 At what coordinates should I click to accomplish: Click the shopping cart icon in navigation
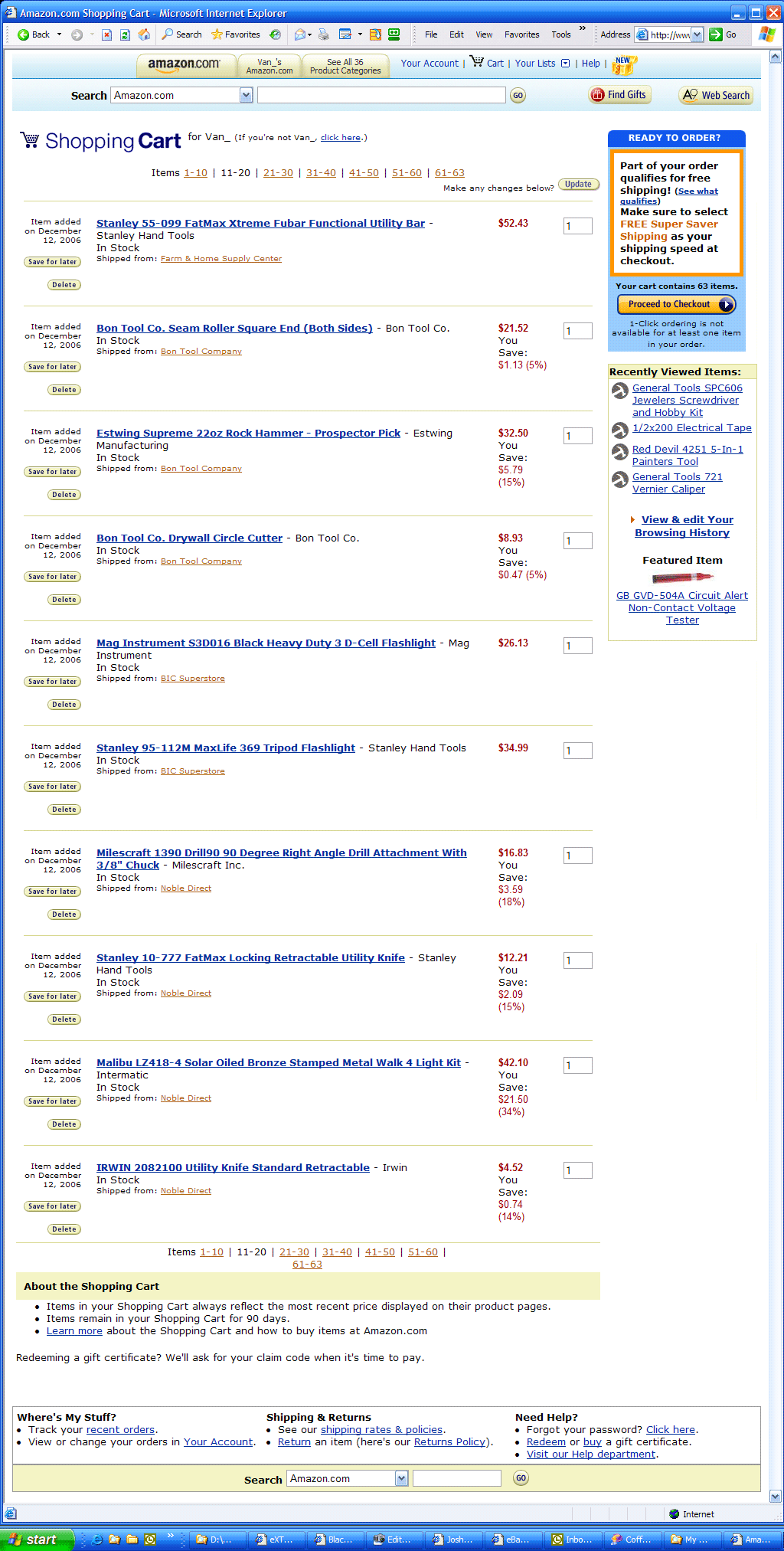click(476, 62)
